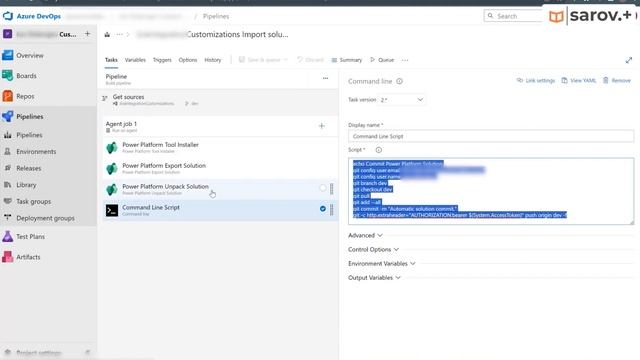Screen dimensions: 640x360
Task: Open the Library icon
Action: pyautogui.click(x=8, y=184)
